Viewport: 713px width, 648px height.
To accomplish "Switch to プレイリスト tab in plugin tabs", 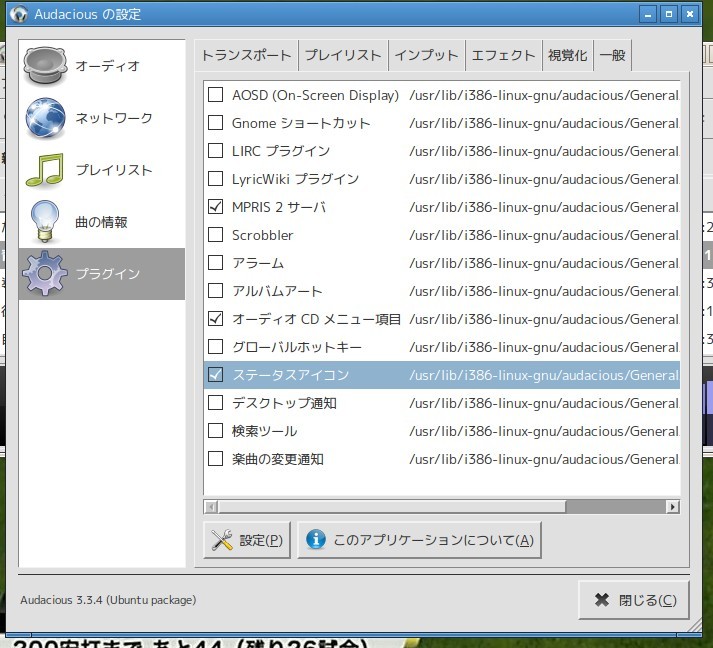I will tap(343, 55).
